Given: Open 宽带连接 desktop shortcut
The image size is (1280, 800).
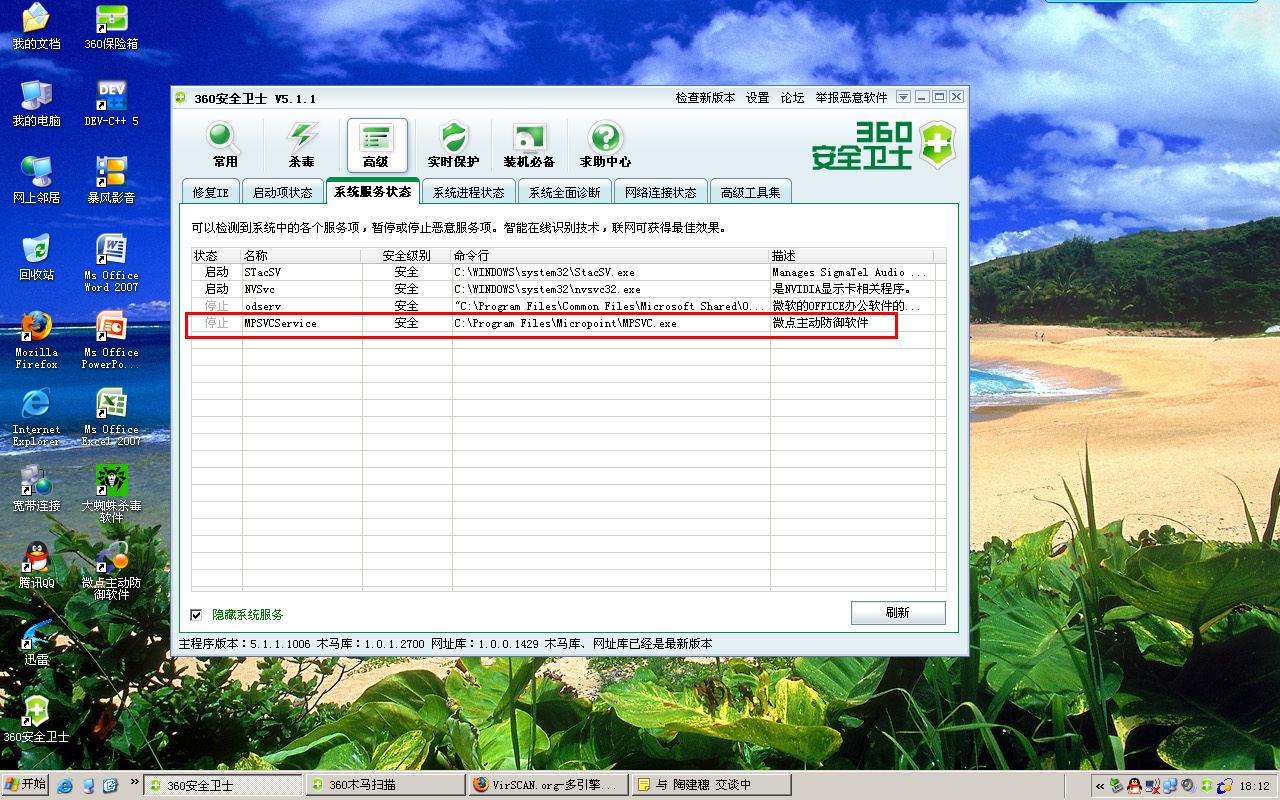Looking at the screenshot, I should (36, 488).
